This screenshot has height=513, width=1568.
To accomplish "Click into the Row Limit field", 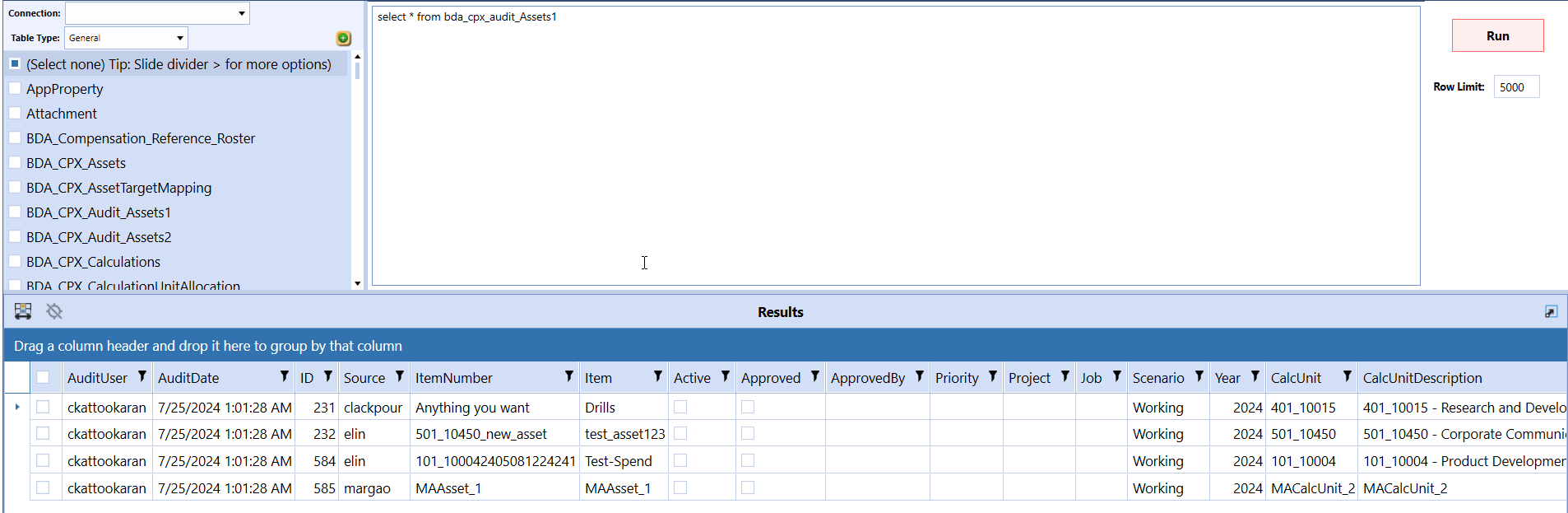I will (1515, 87).
